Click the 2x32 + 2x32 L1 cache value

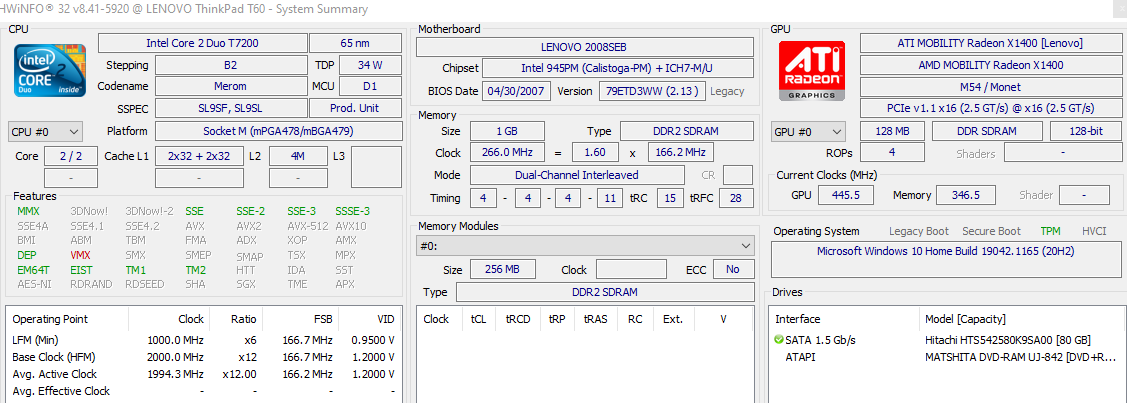click(198, 156)
